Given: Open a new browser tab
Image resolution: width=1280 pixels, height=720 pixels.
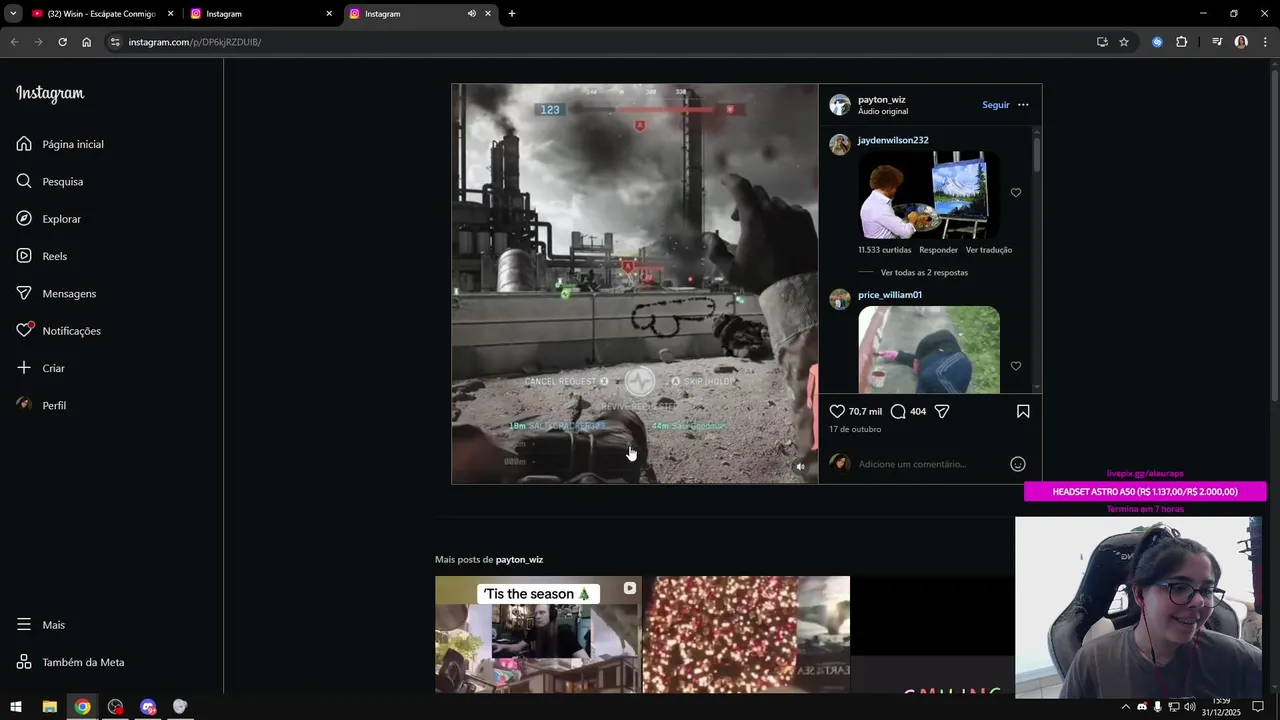Looking at the screenshot, I should [x=512, y=14].
